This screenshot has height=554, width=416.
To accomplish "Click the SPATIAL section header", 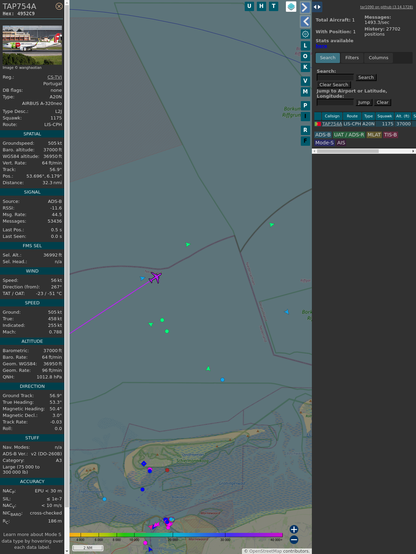I will pyautogui.click(x=32, y=134).
